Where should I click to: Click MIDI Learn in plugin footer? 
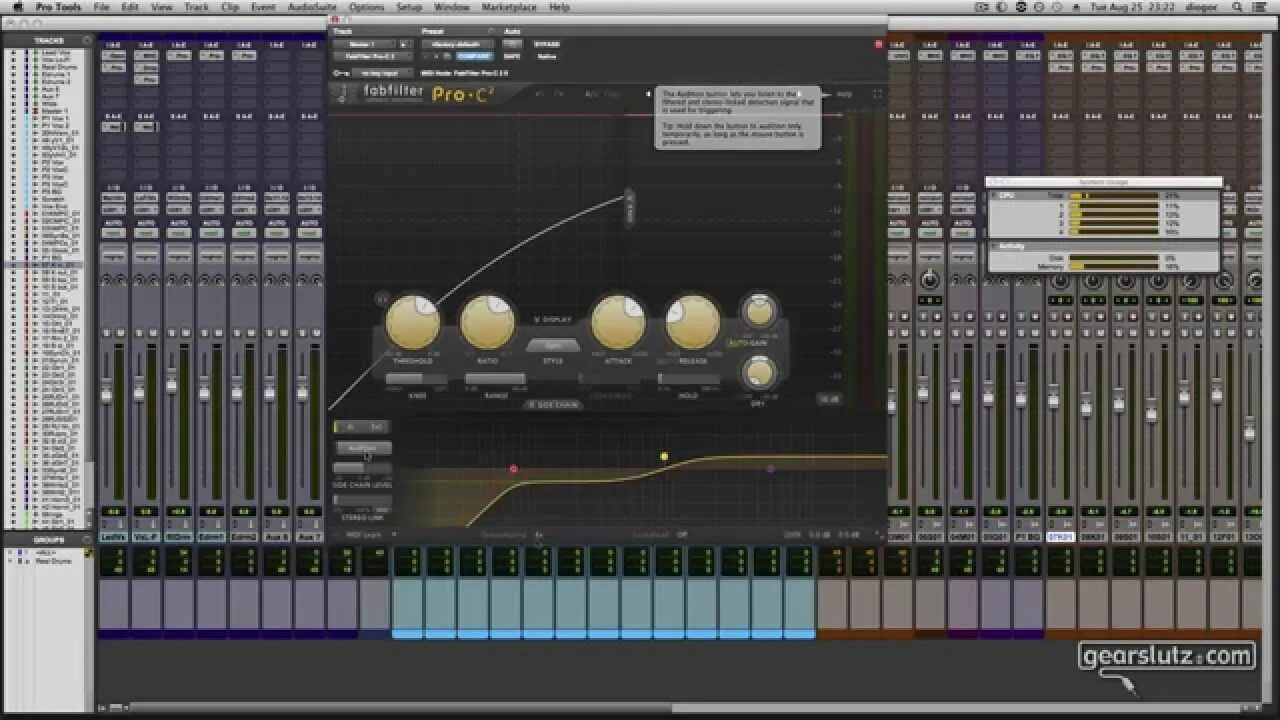click(x=363, y=534)
